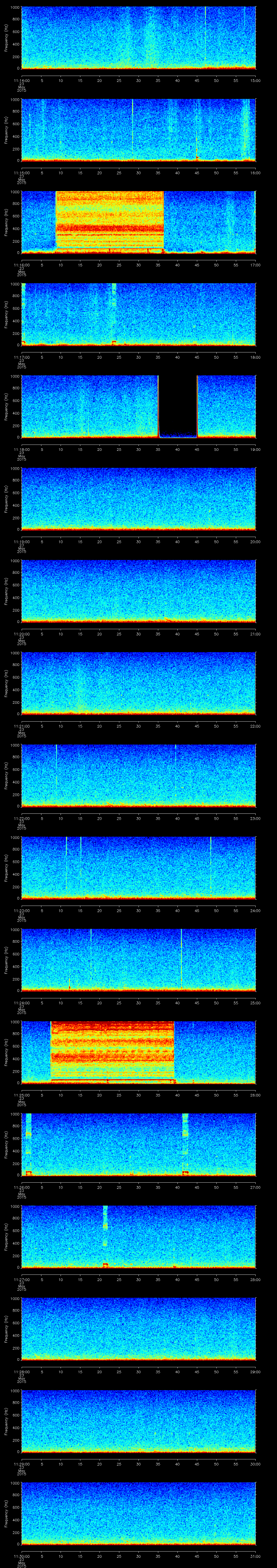Click the 25:00 time label

[256, 1003]
